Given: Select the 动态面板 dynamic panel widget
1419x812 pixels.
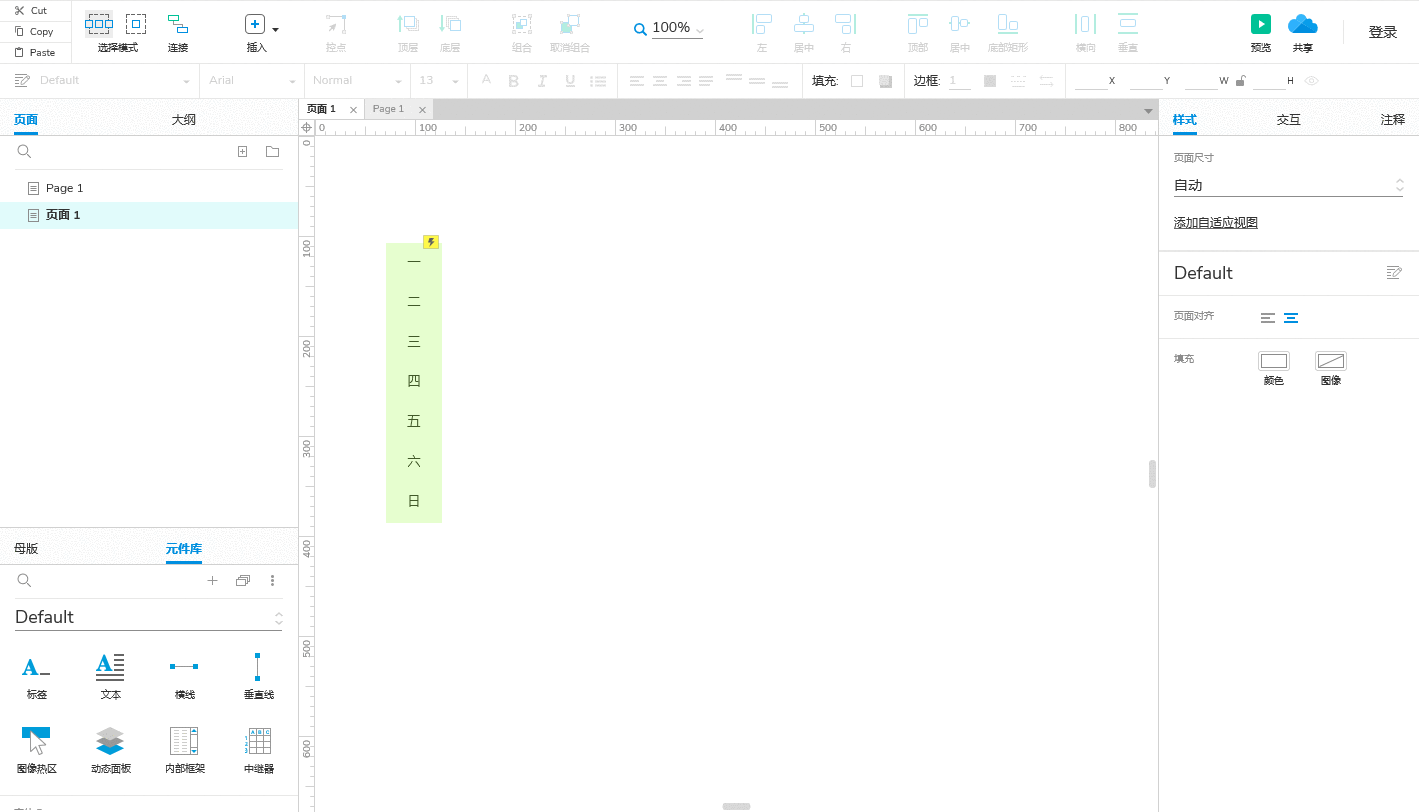Looking at the screenshot, I should click(x=111, y=750).
